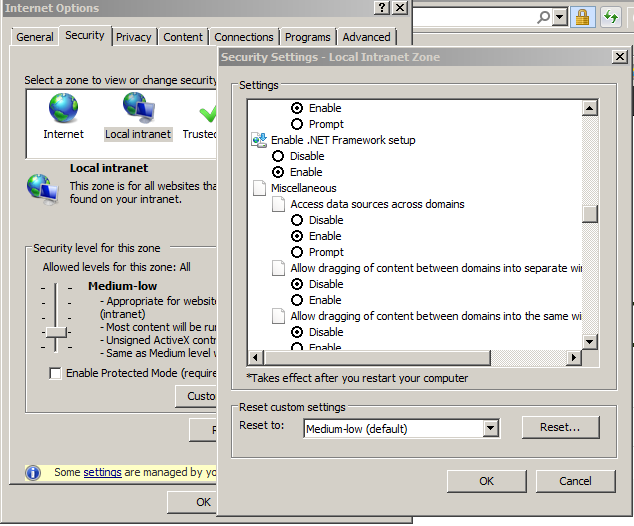634x526 pixels.
Task: Select the Trusted sites green checkmark icon
Action: coord(207,110)
